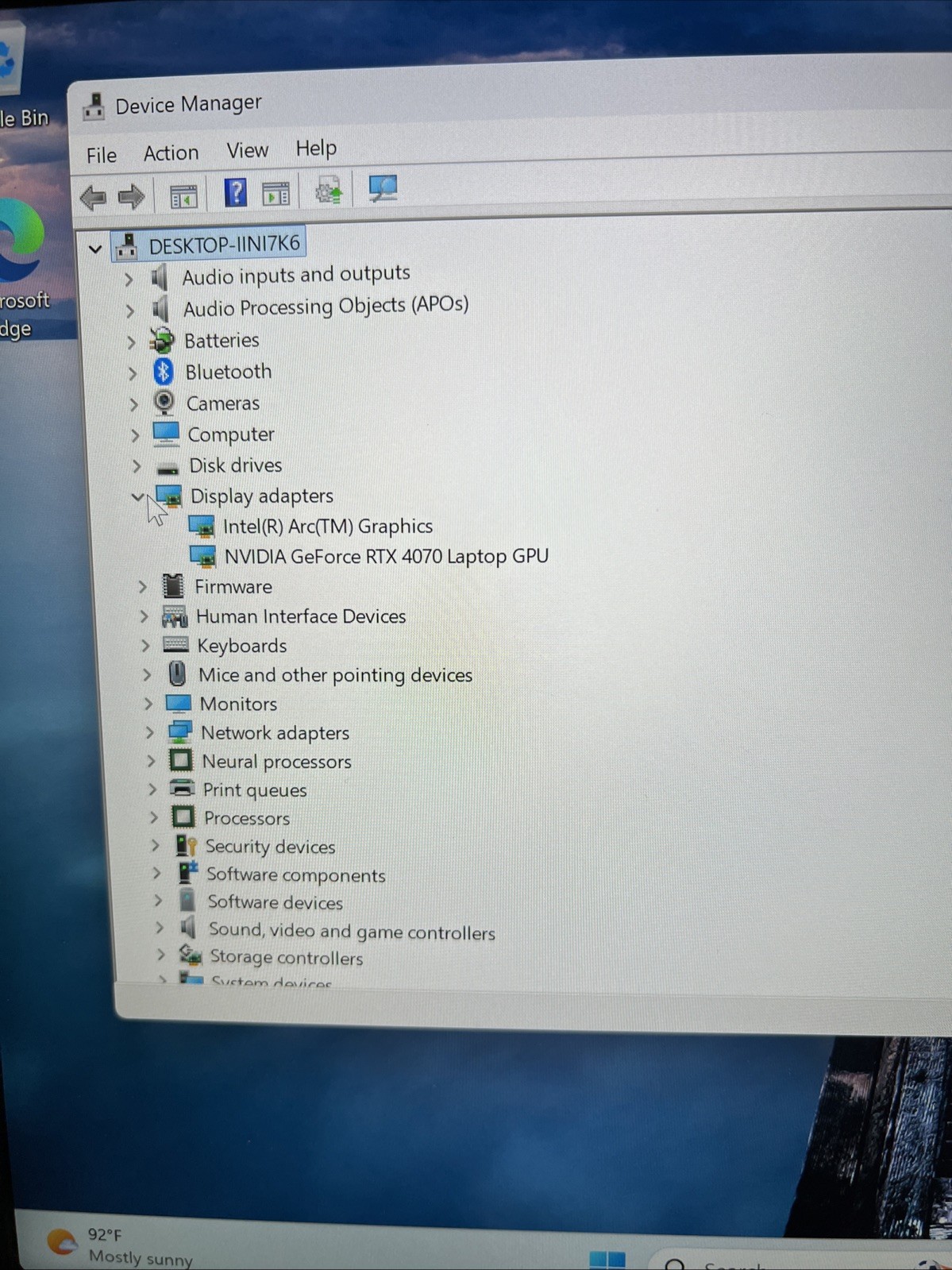Click the Print queues printer icon
Image resolution: width=952 pixels, height=1270 pixels.
182,789
